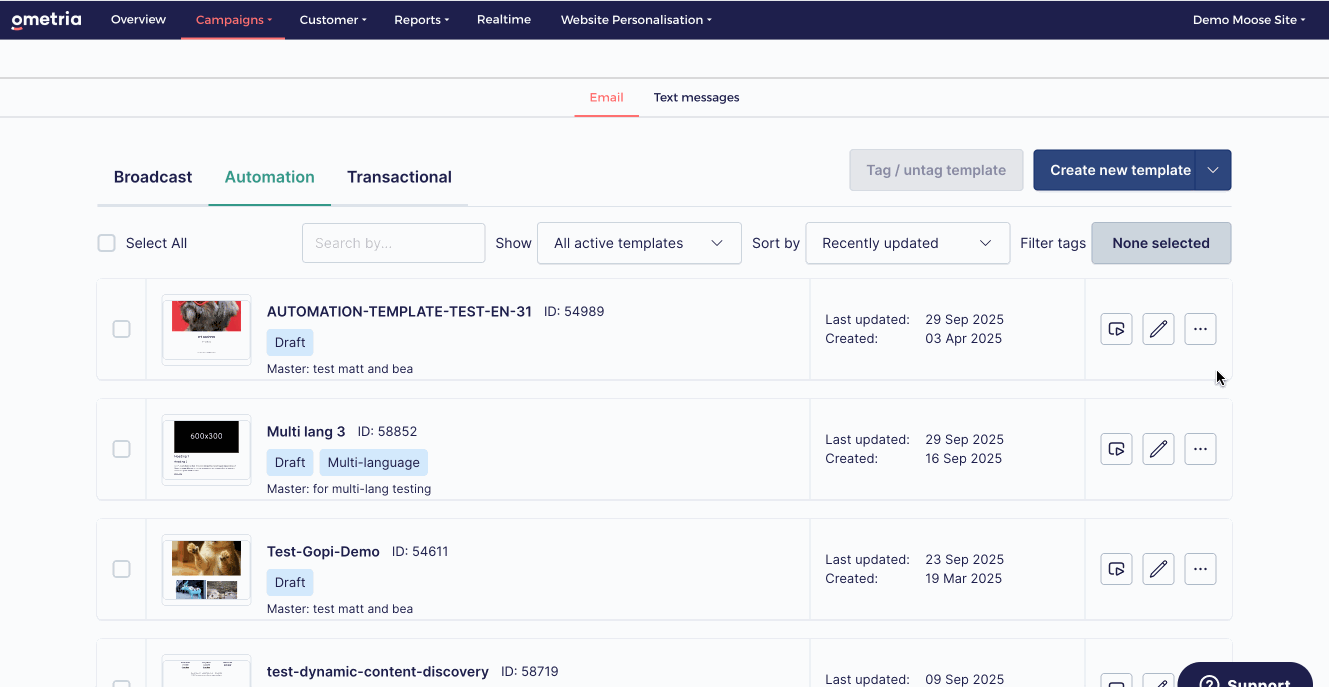The image size is (1329, 687).
Task: Open the Text messages tab
Action: (696, 98)
